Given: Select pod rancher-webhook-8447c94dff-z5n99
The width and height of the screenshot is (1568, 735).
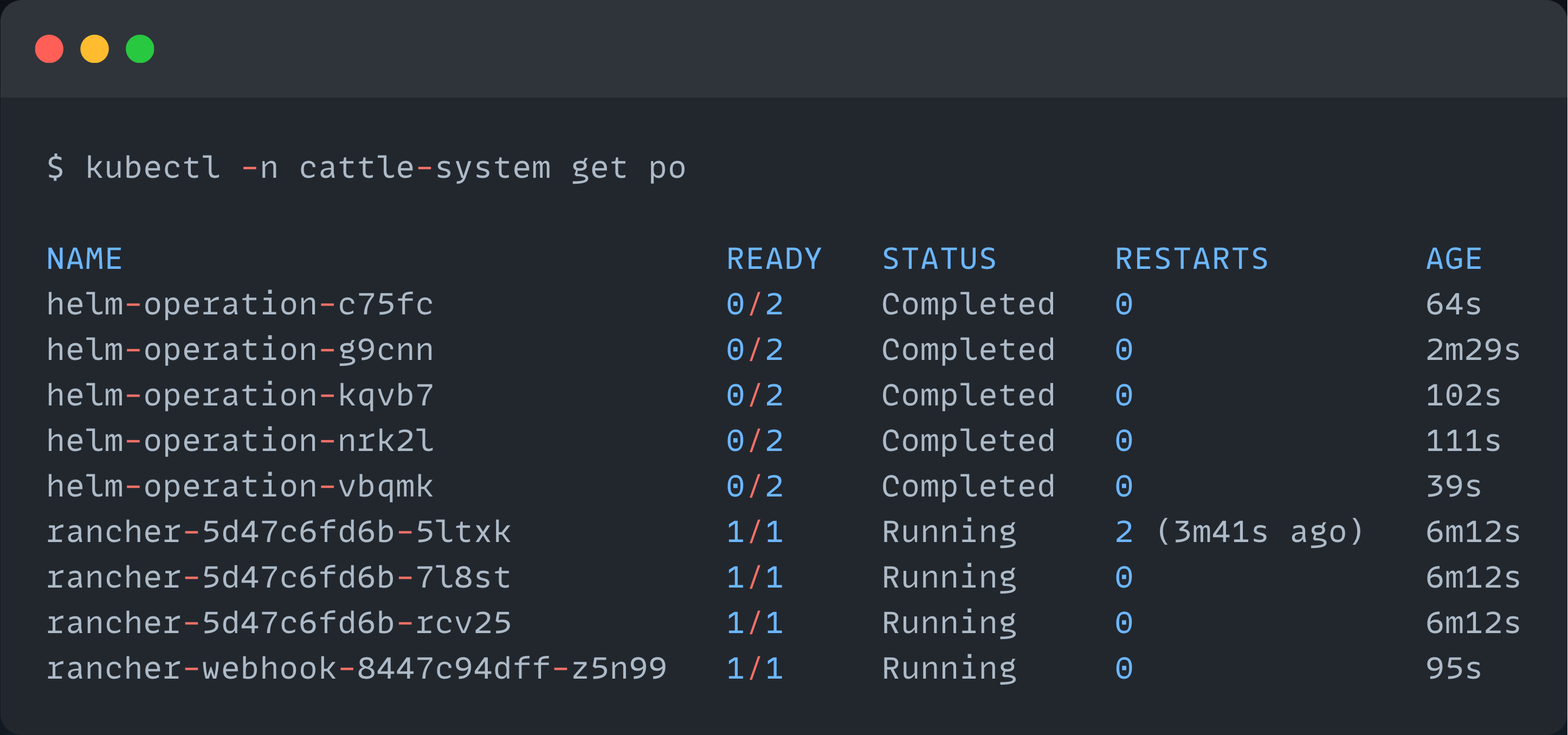Looking at the screenshot, I should click(356, 667).
